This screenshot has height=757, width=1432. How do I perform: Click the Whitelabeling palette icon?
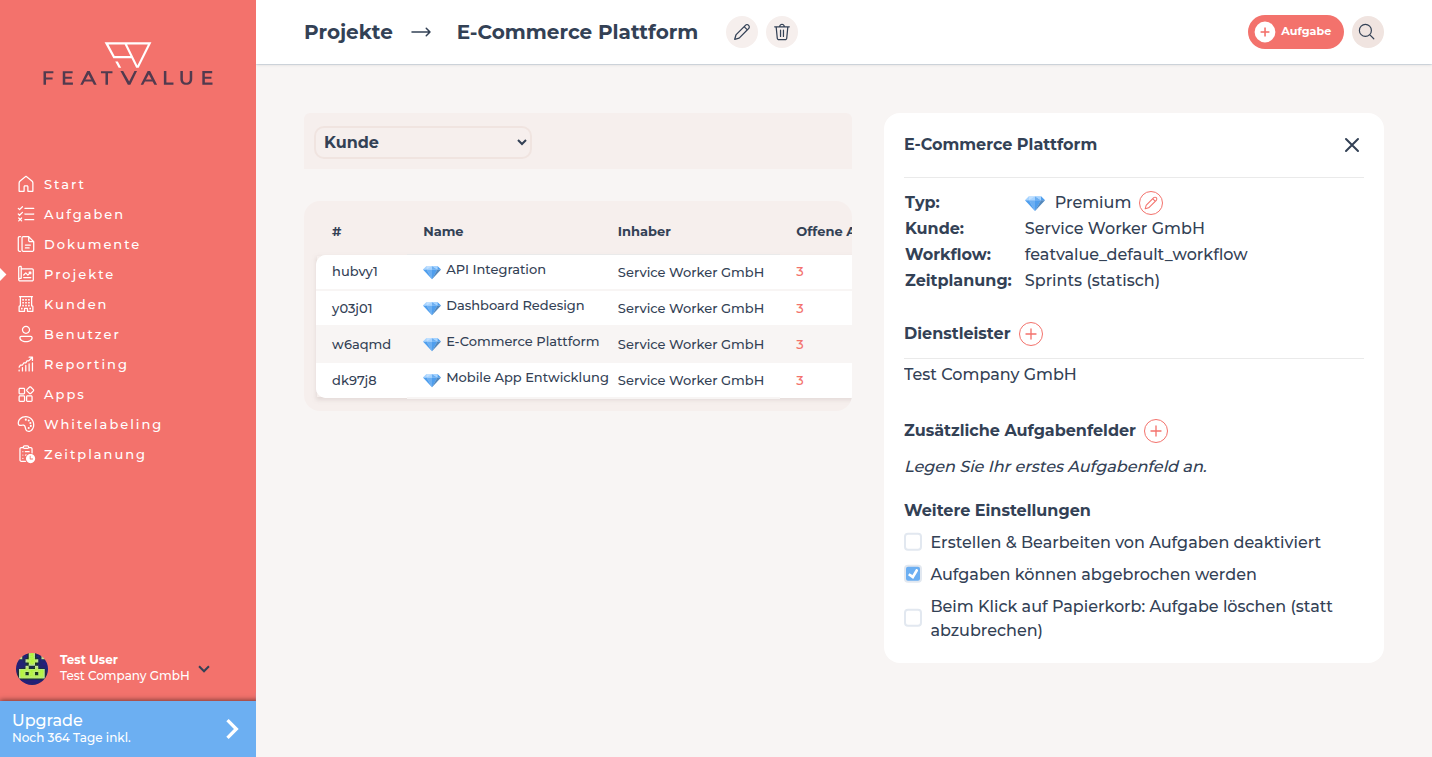[x=26, y=424]
